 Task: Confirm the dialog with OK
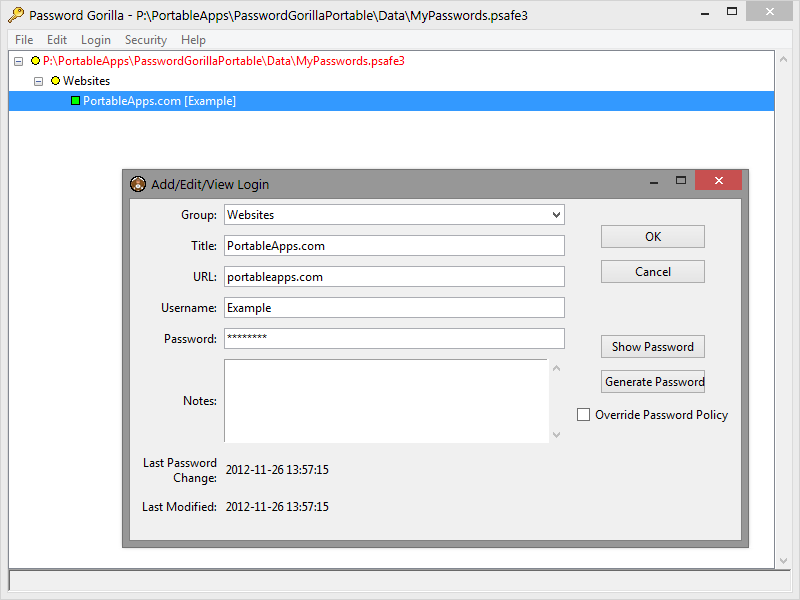click(652, 237)
